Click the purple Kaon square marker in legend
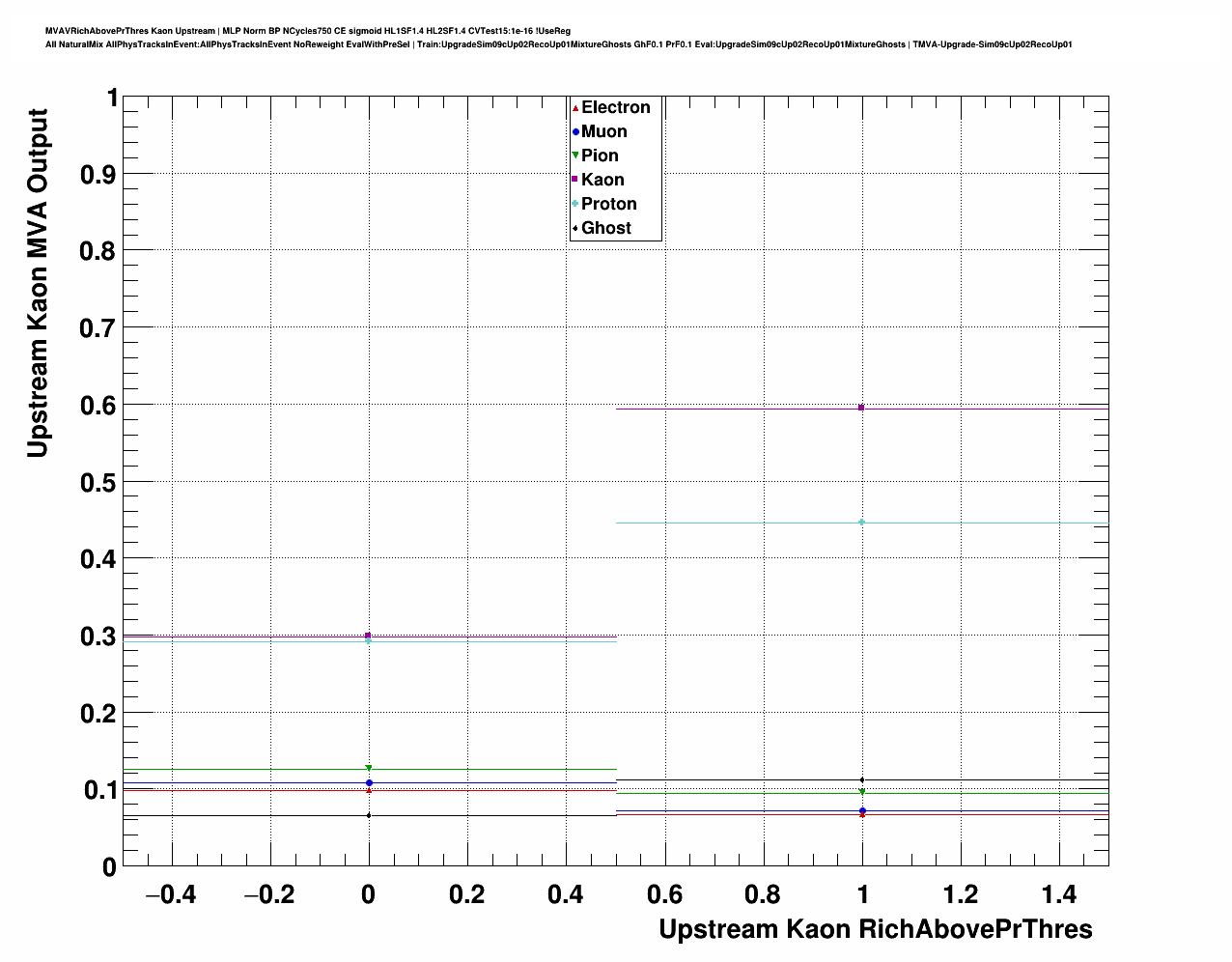 pyautogui.click(x=575, y=180)
